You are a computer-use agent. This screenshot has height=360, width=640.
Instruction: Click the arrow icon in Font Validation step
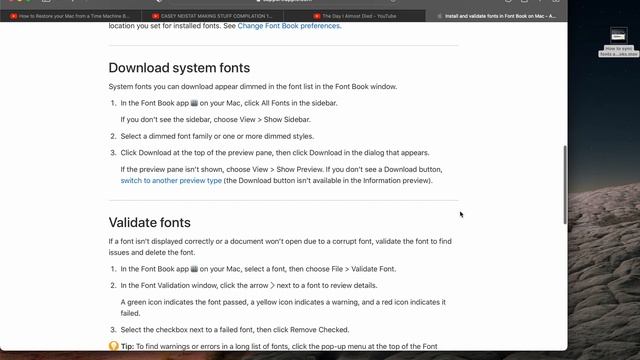pyautogui.click(x=272, y=285)
